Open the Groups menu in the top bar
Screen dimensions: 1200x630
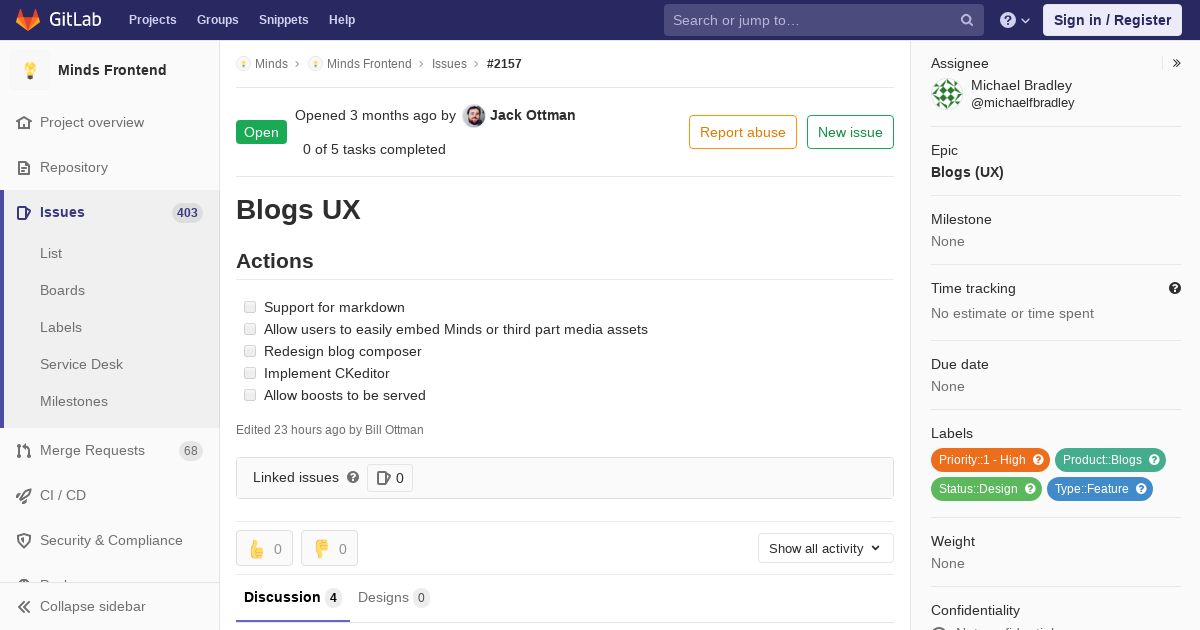pos(217,20)
